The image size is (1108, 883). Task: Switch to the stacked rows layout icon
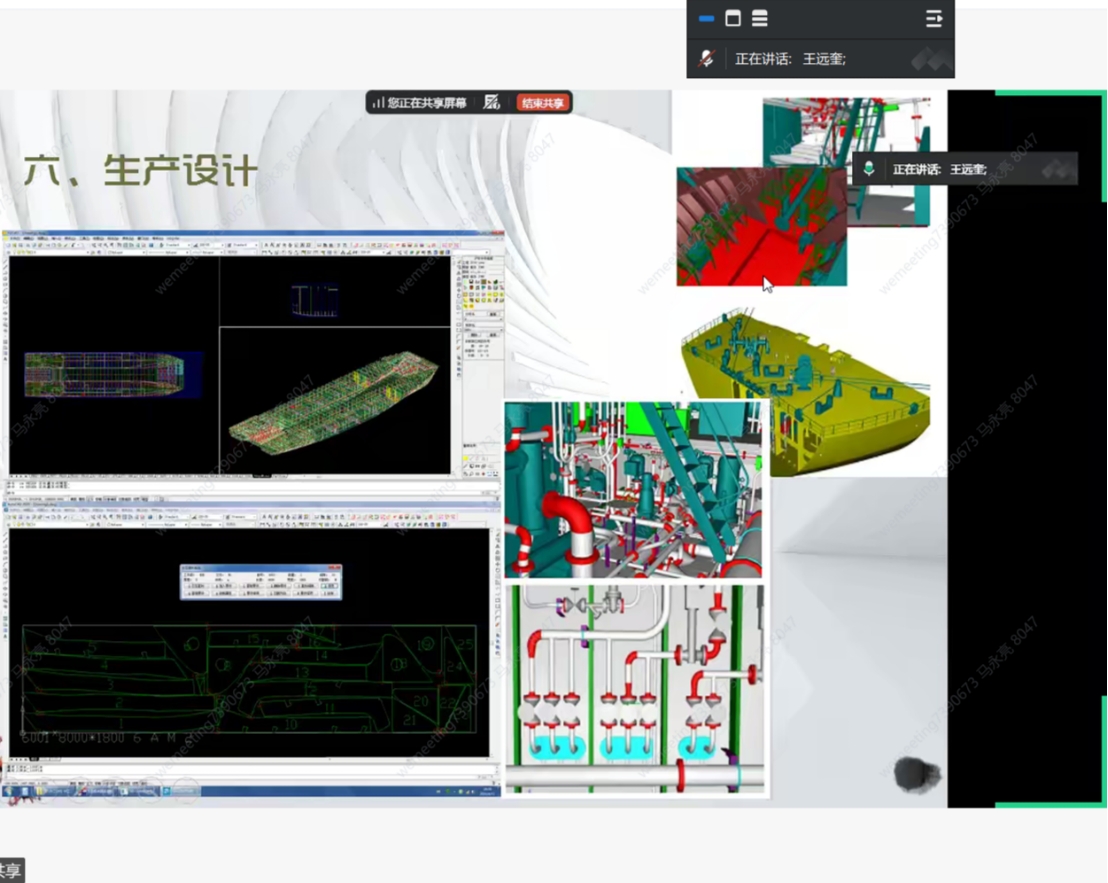[760, 19]
